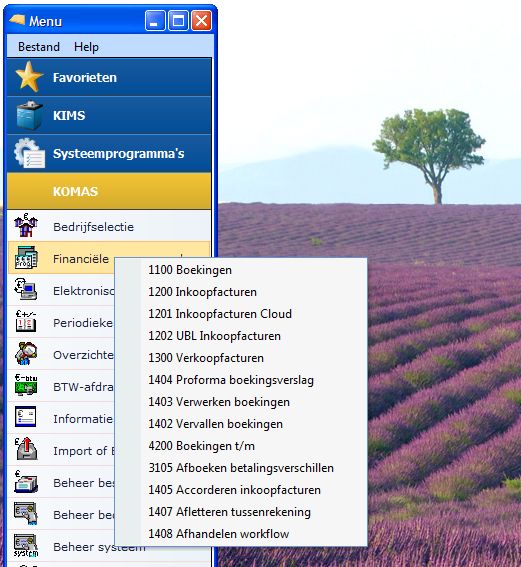
Task: Click the Periodieke ledger icon
Action: pyautogui.click(x=26, y=321)
